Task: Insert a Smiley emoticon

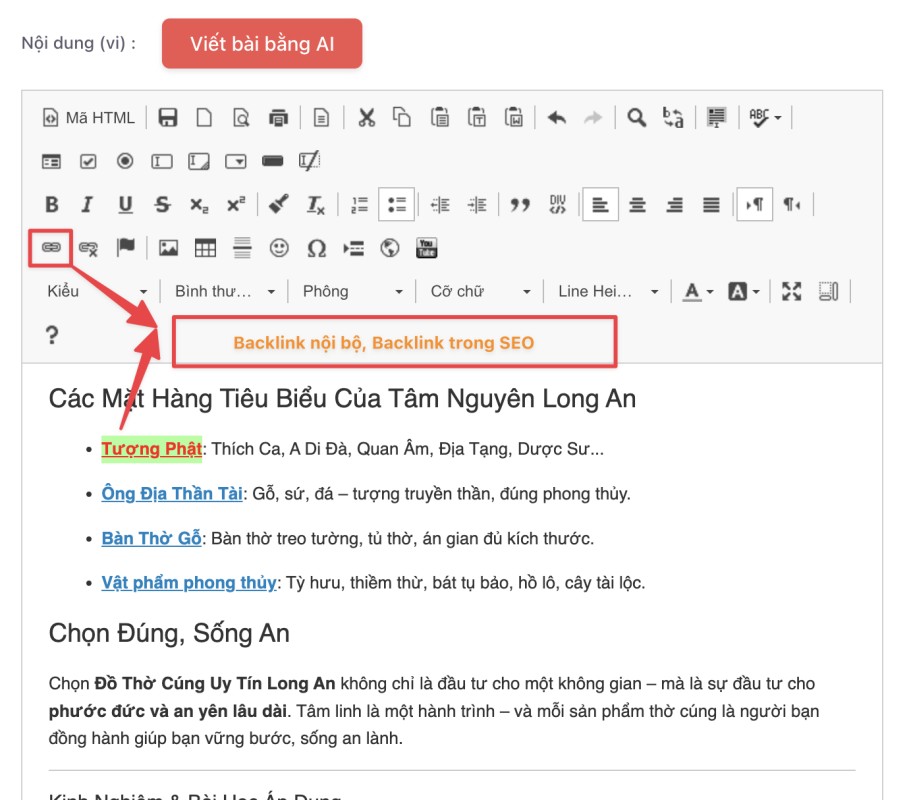Action: pyautogui.click(x=279, y=248)
